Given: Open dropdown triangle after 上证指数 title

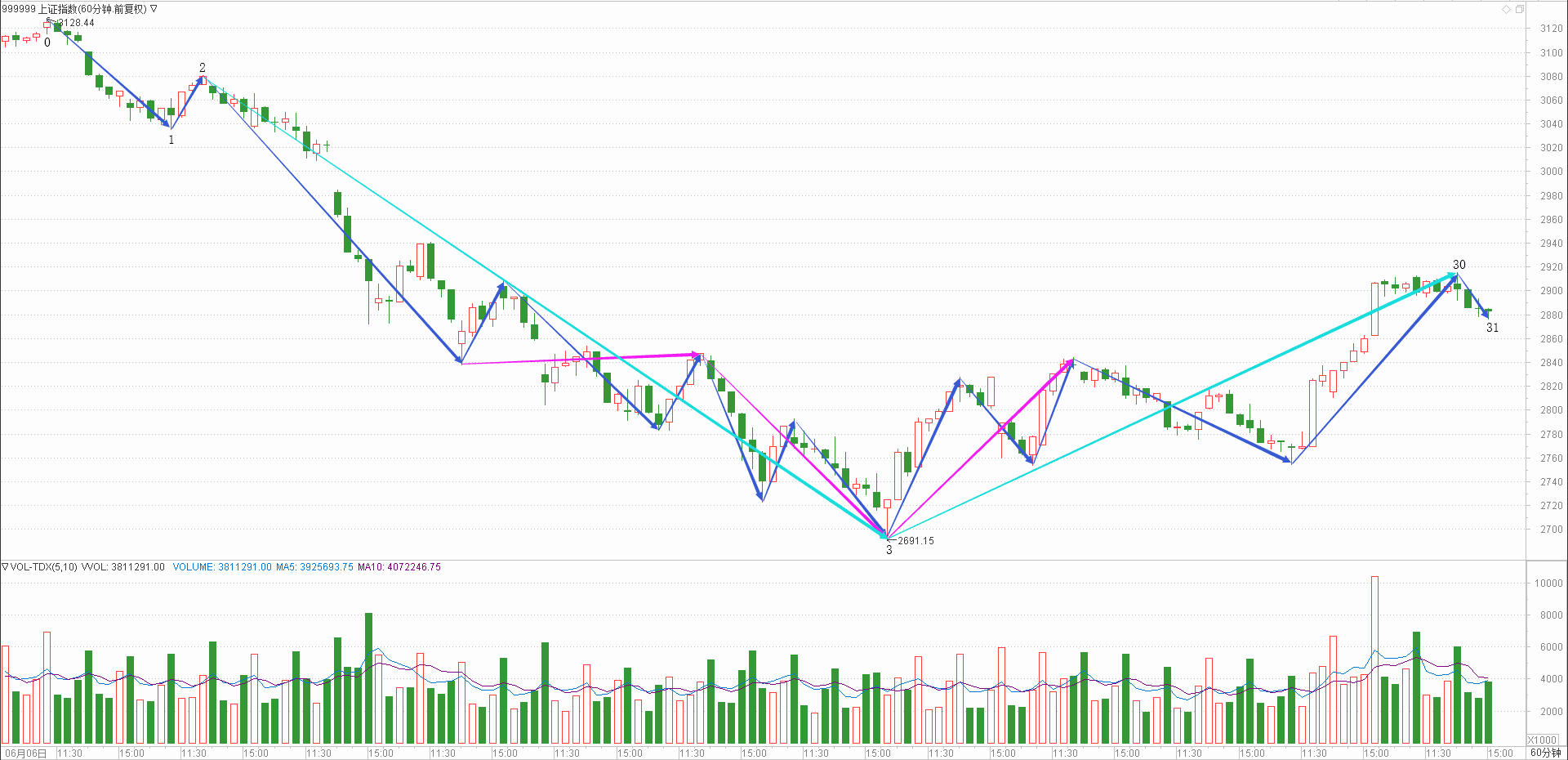Looking at the screenshot, I should click(x=154, y=9).
